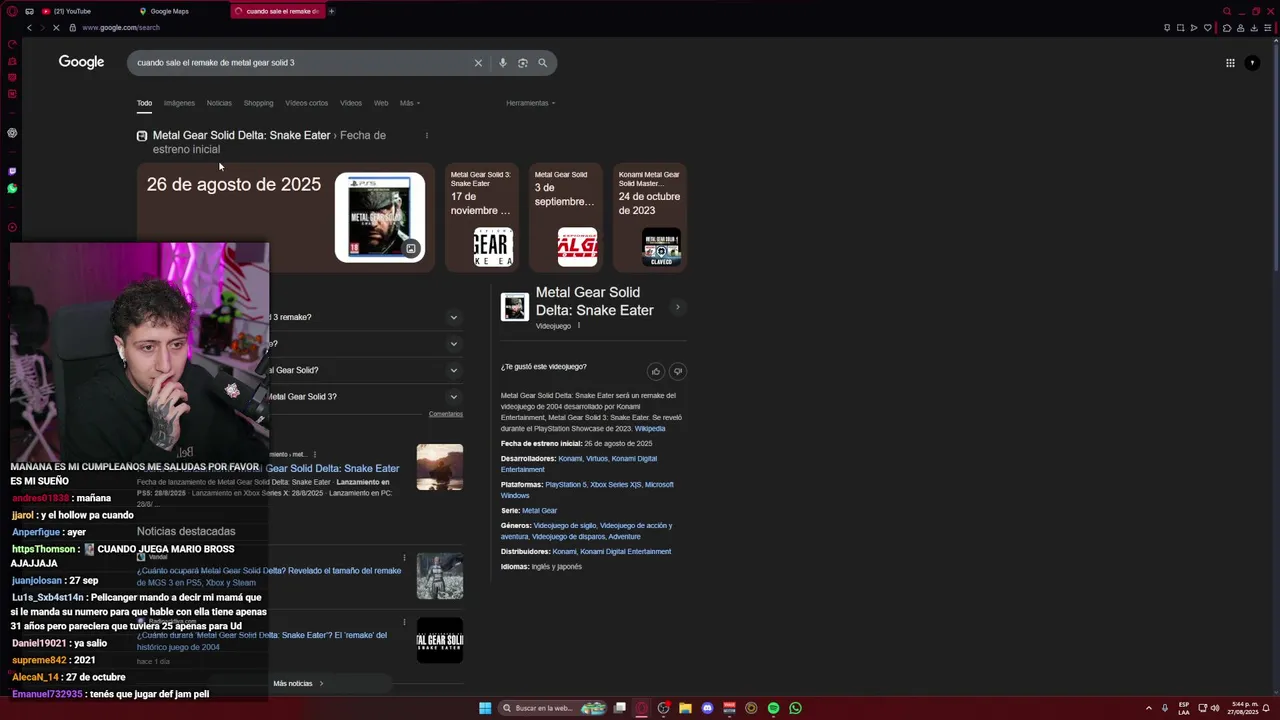The image size is (1280, 720).
Task: Open the 'Metal Gear Solid 3: Snake Eater' date card
Action: coord(482,217)
